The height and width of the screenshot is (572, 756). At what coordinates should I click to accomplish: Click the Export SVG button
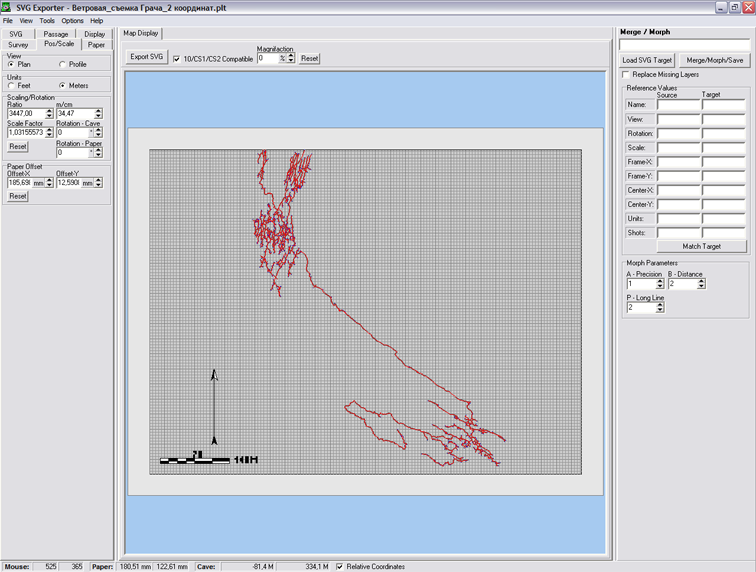pos(147,57)
